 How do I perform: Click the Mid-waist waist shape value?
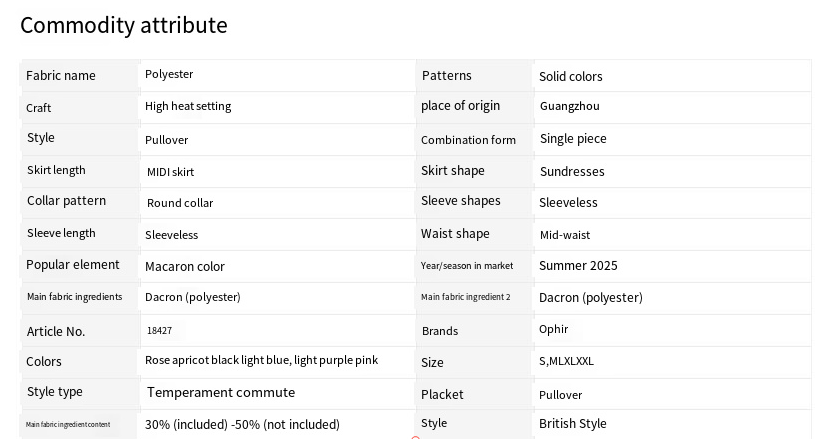tap(565, 235)
